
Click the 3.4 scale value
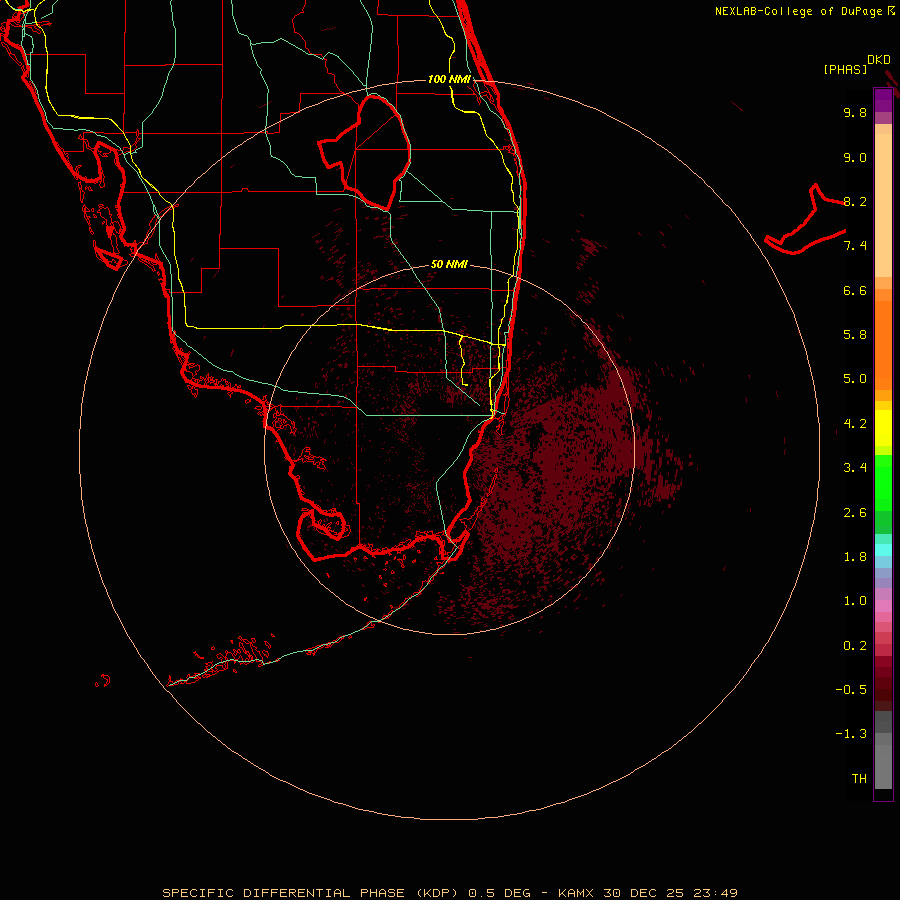(855, 468)
